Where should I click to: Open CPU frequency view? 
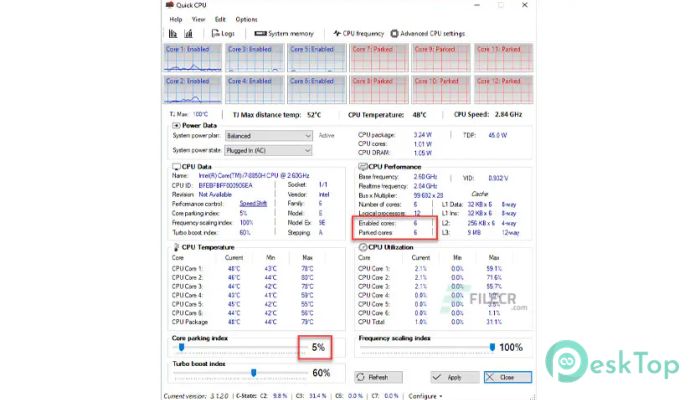click(x=358, y=33)
